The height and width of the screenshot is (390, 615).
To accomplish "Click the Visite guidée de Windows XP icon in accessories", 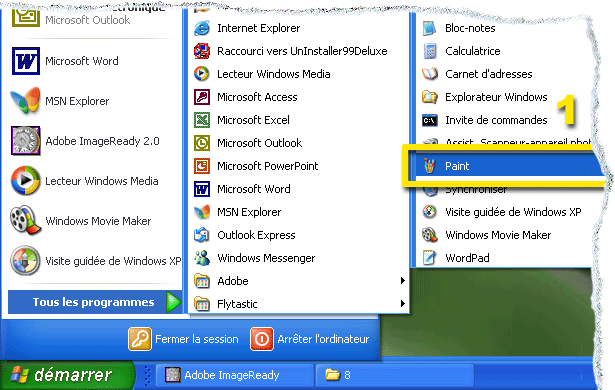I will tap(429, 212).
